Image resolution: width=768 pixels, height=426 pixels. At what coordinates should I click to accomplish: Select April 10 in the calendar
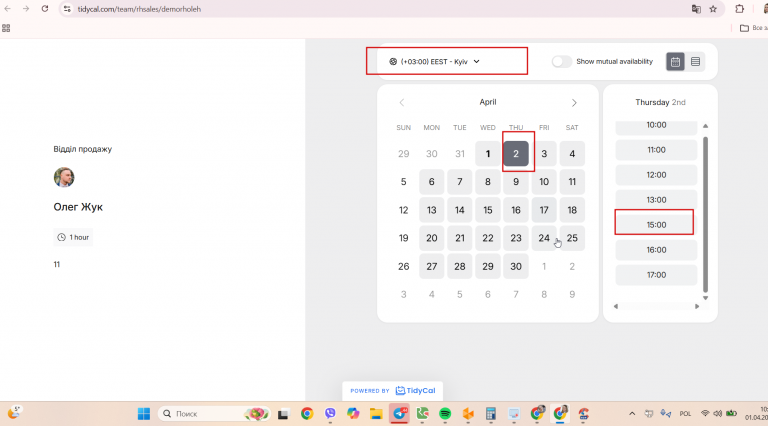(x=544, y=182)
